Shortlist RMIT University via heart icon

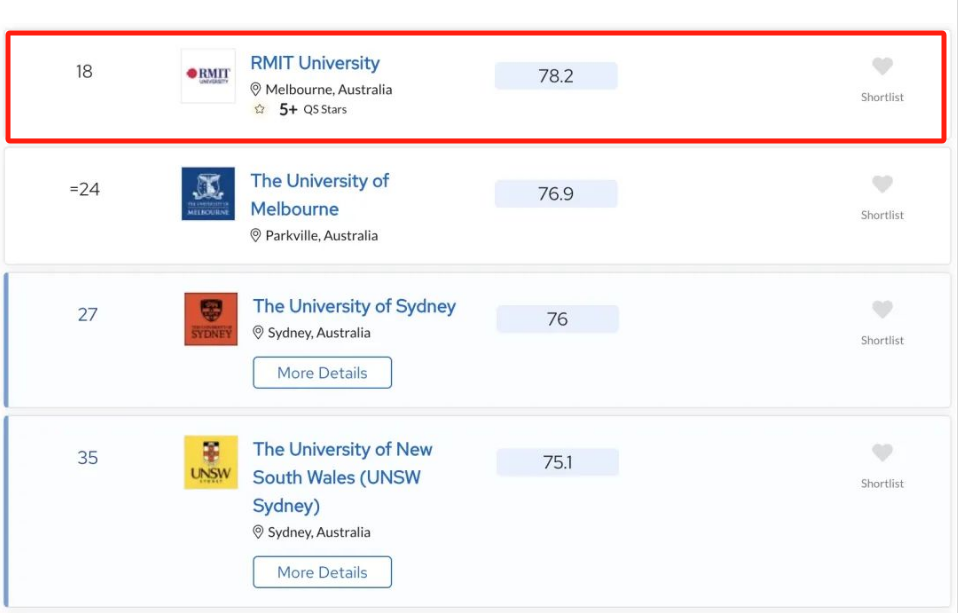(x=882, y=66)
